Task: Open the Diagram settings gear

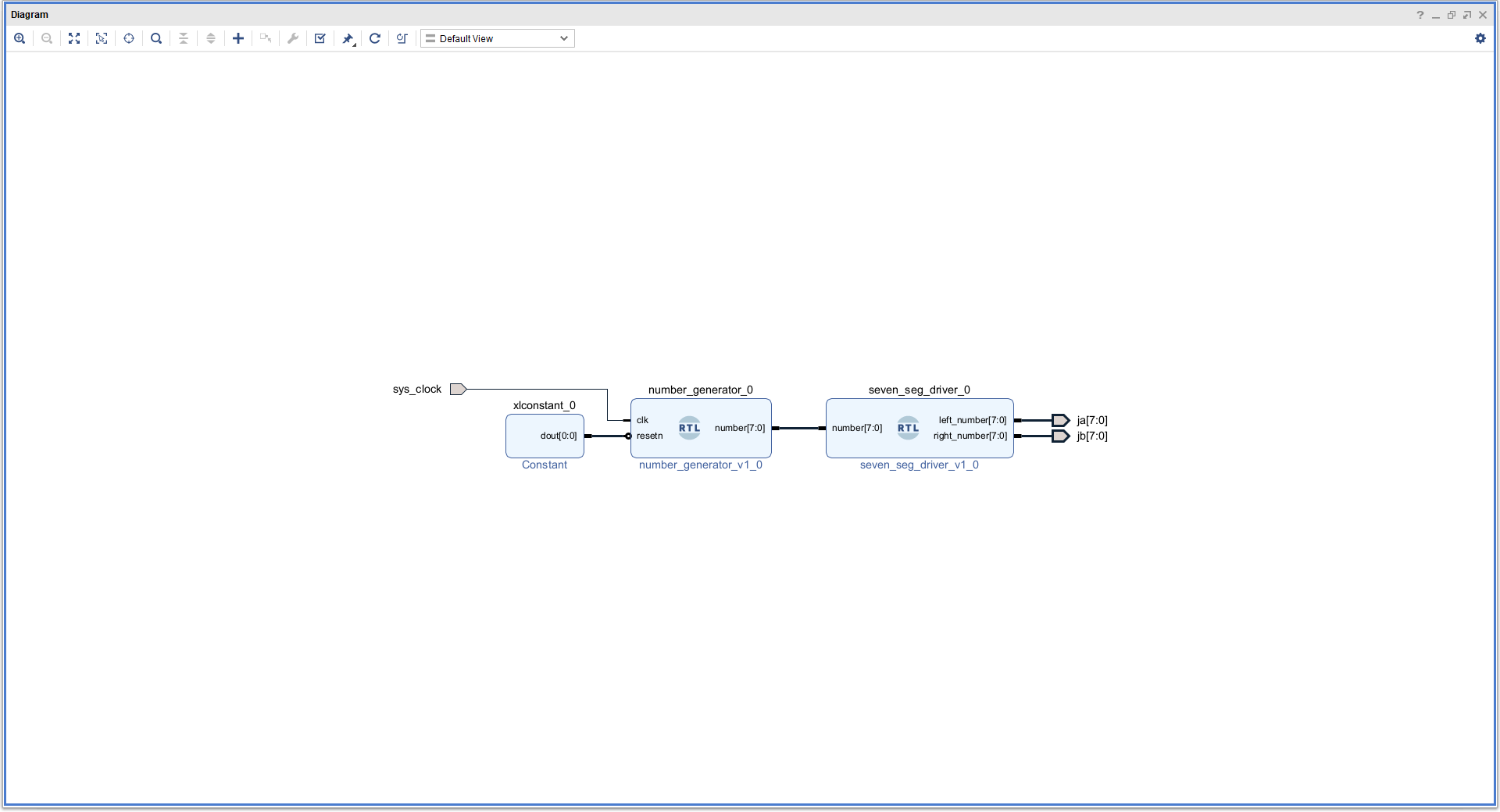Action: click(x=1480, y=38)
